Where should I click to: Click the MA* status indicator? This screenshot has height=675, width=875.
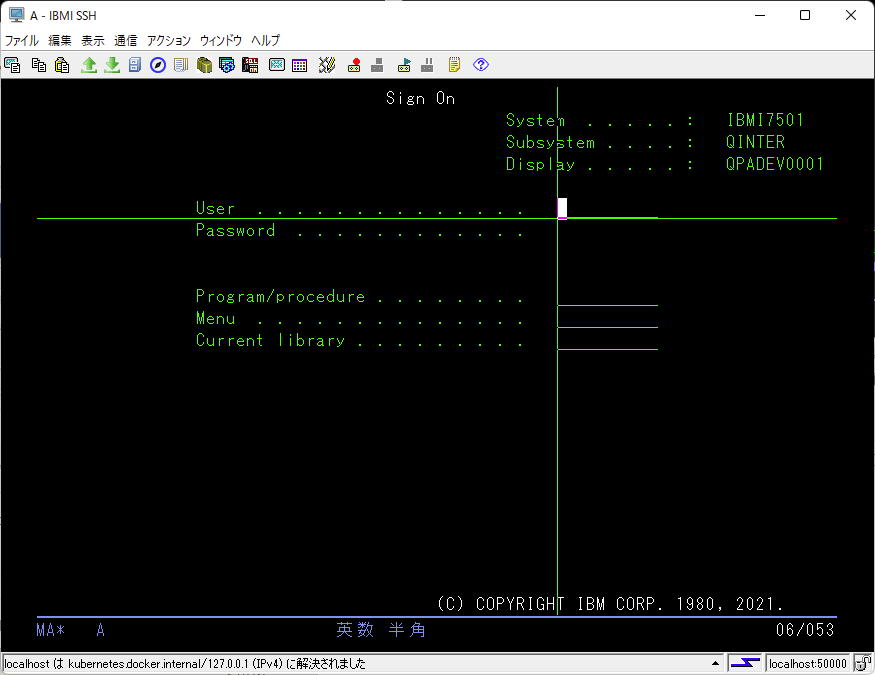pos(50,630)
